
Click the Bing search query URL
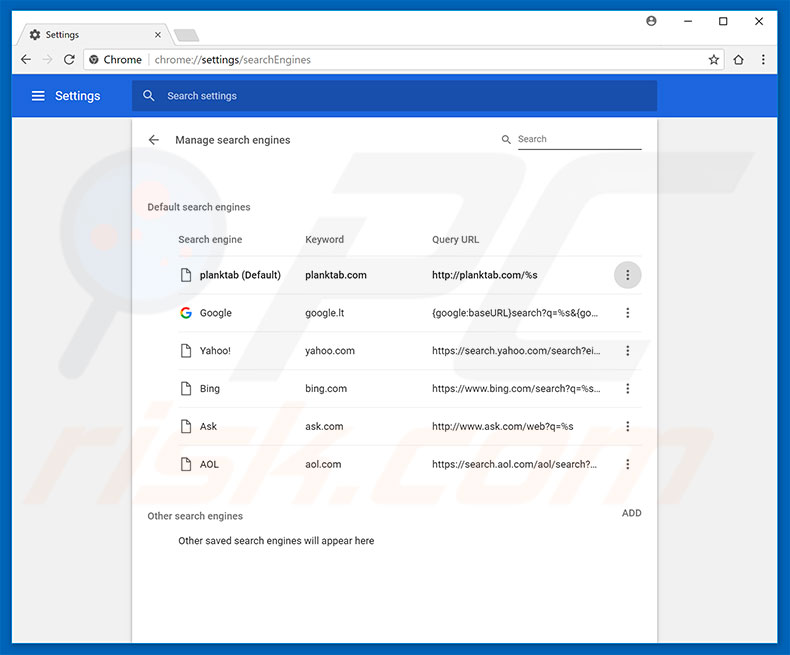click(x=516, y=388)
